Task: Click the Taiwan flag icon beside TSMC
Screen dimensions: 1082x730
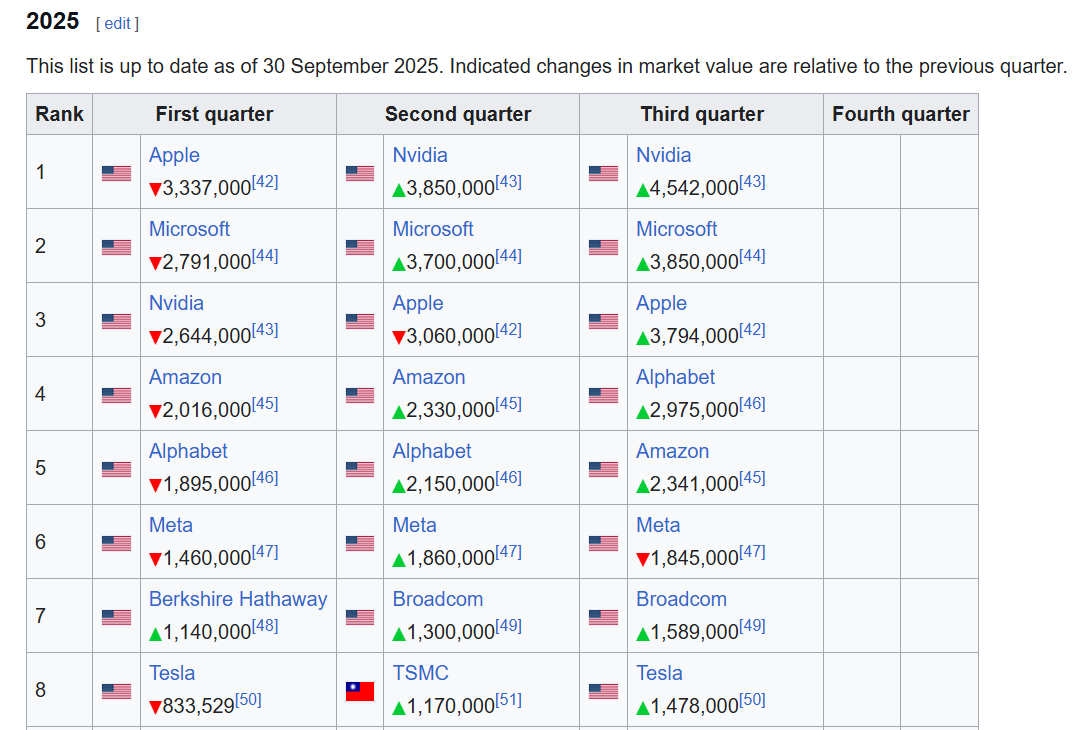Action: coord(360,691)
